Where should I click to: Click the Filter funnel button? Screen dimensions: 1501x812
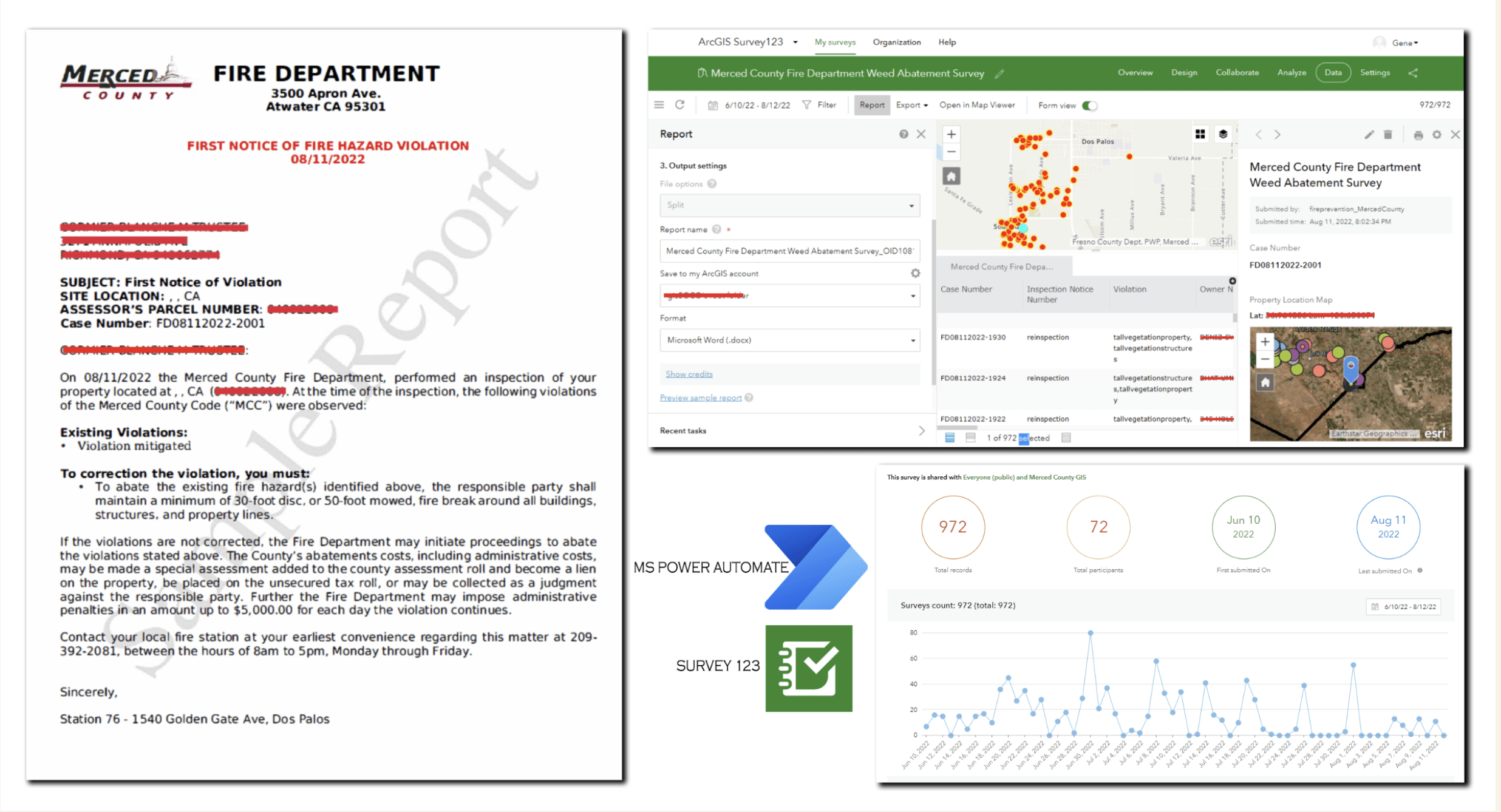pyautogui.click(x=820, y=105)
